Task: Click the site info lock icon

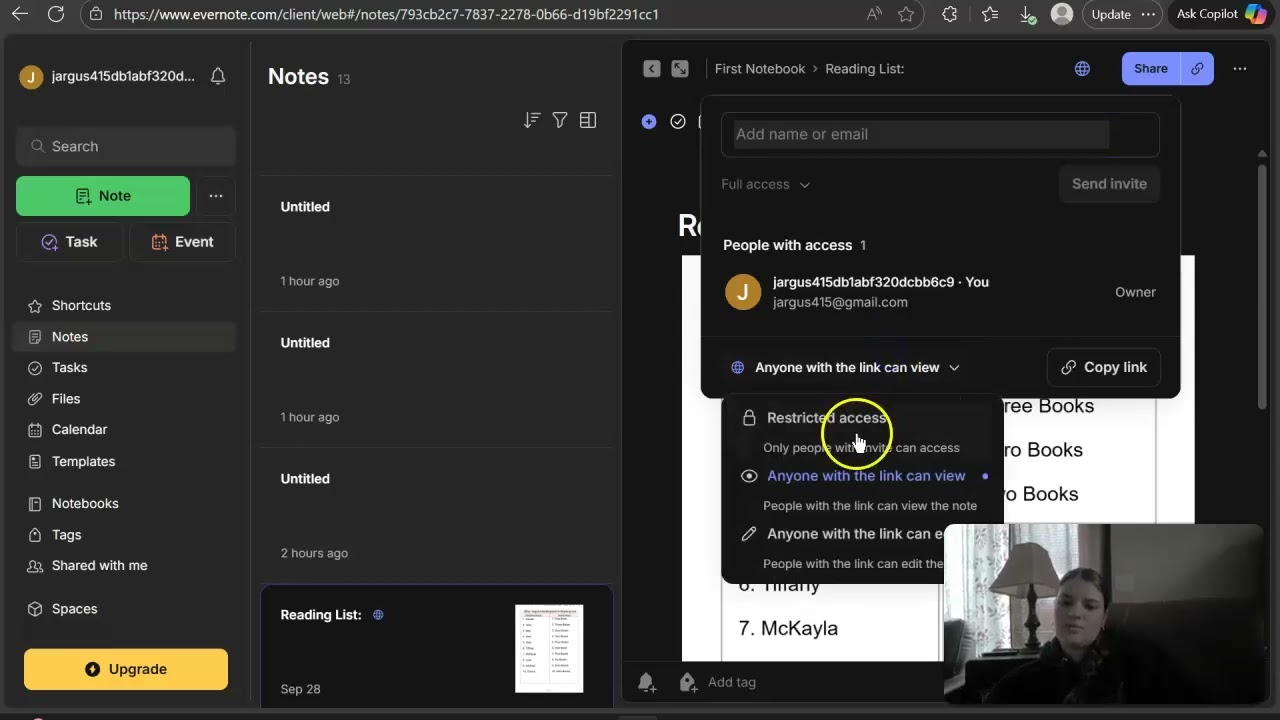Action: [96, 14]
